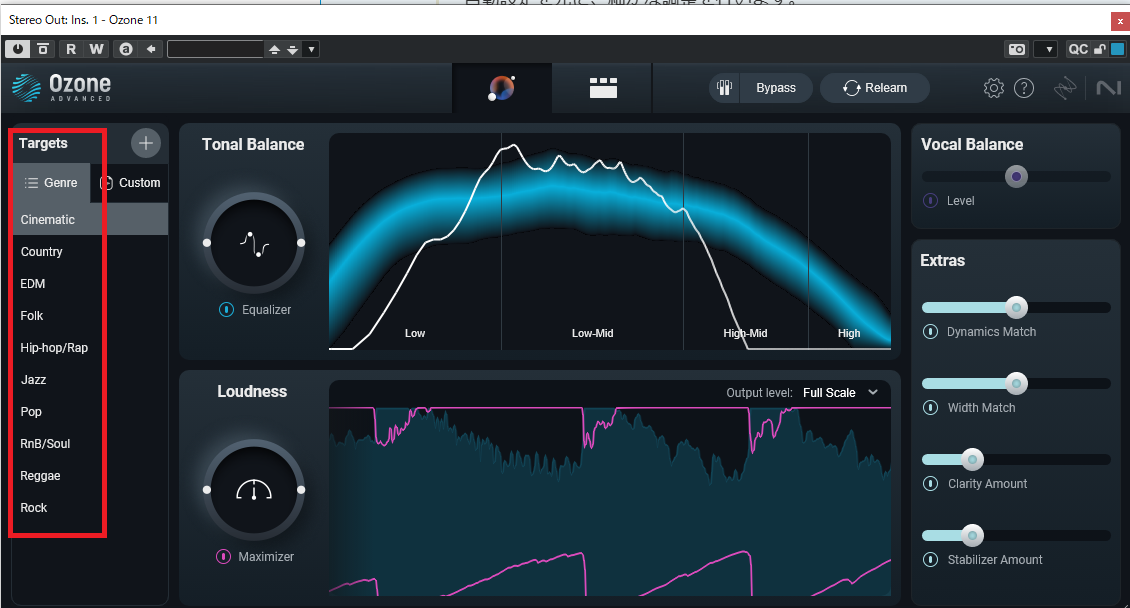The image size is (1130, 608).
Task: Expand the dropdown next to camera icon
Action: 1049,49
